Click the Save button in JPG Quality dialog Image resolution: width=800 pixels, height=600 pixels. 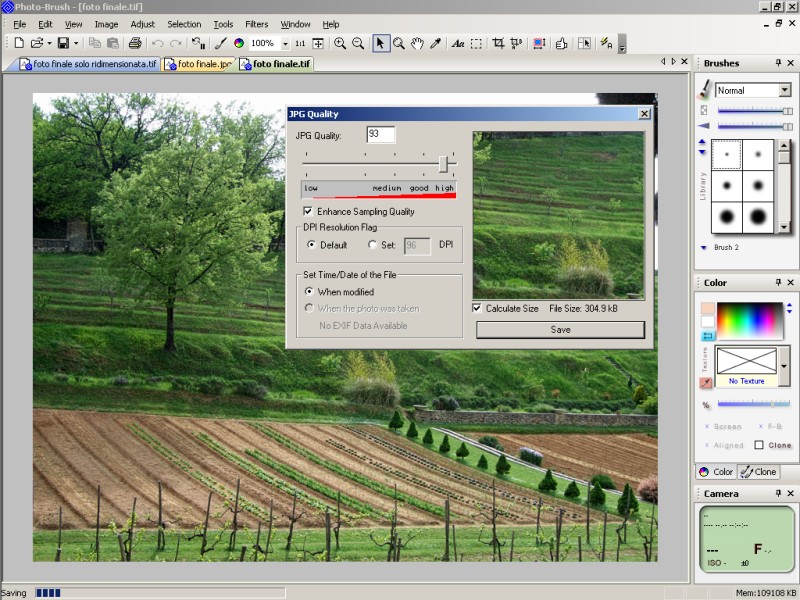560,329
